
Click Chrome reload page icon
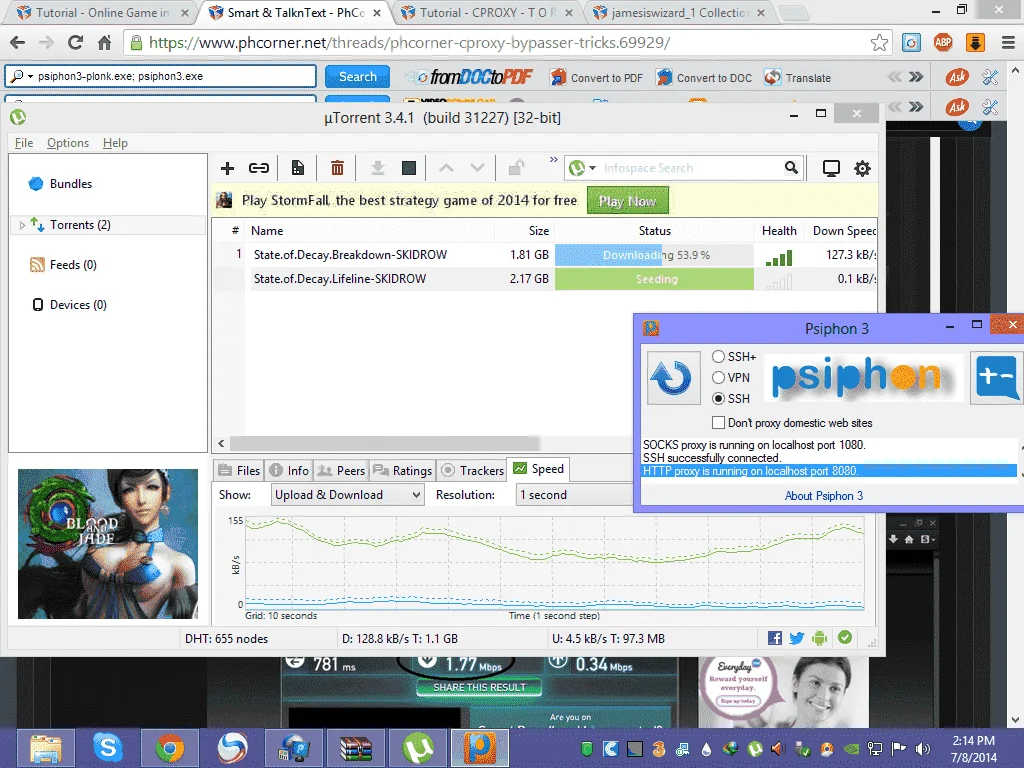(x=75, y=43)
